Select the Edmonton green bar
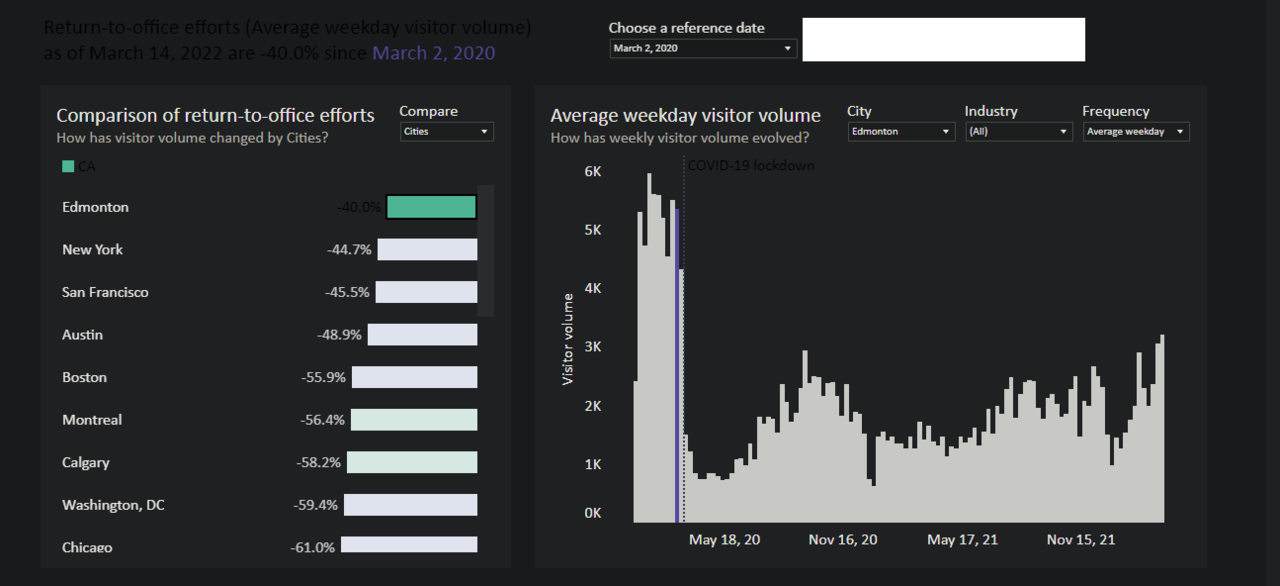The height and width of the screenshot is (586, 1280). point(431,207)
